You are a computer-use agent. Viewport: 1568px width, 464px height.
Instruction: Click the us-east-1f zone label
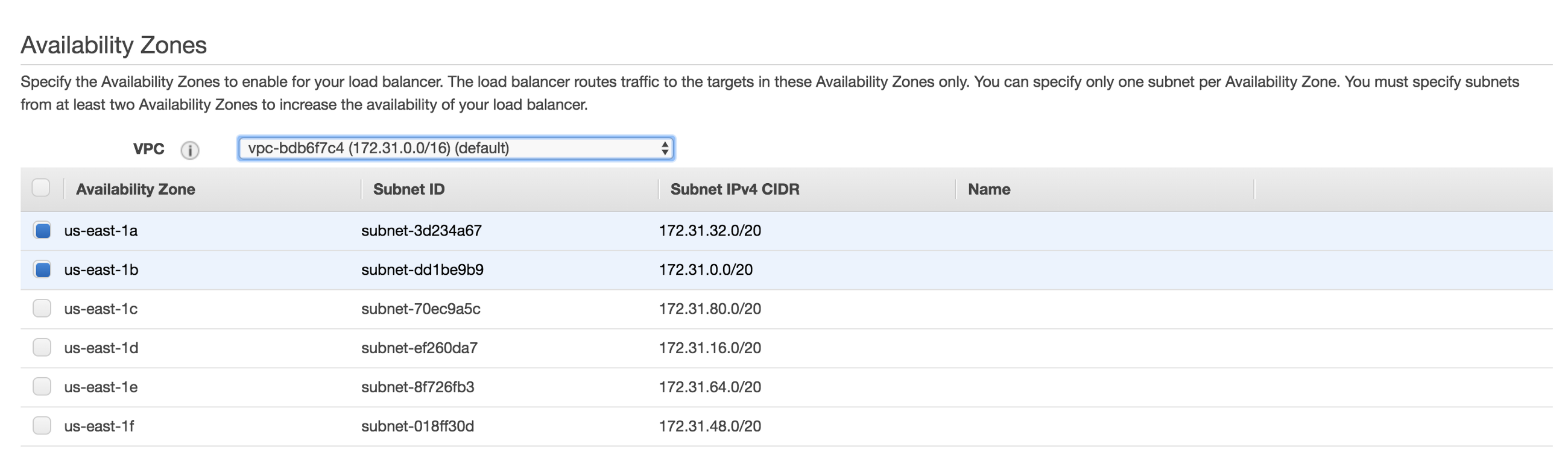pos(100,425)
